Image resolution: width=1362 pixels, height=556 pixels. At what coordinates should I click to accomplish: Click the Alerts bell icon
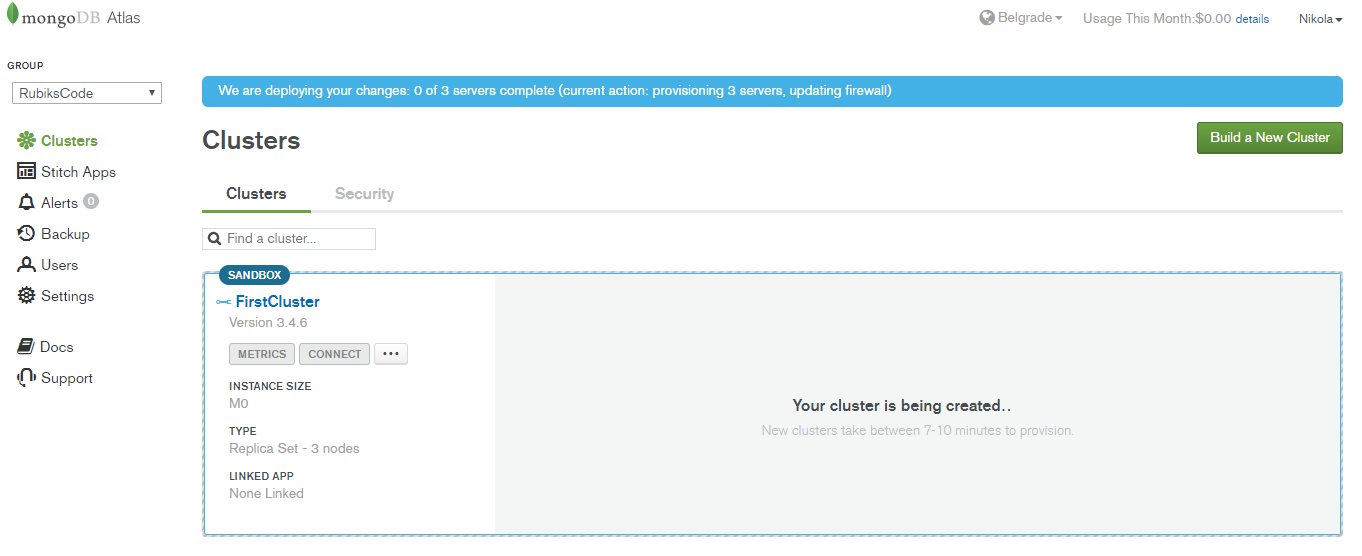click(26, 203)
